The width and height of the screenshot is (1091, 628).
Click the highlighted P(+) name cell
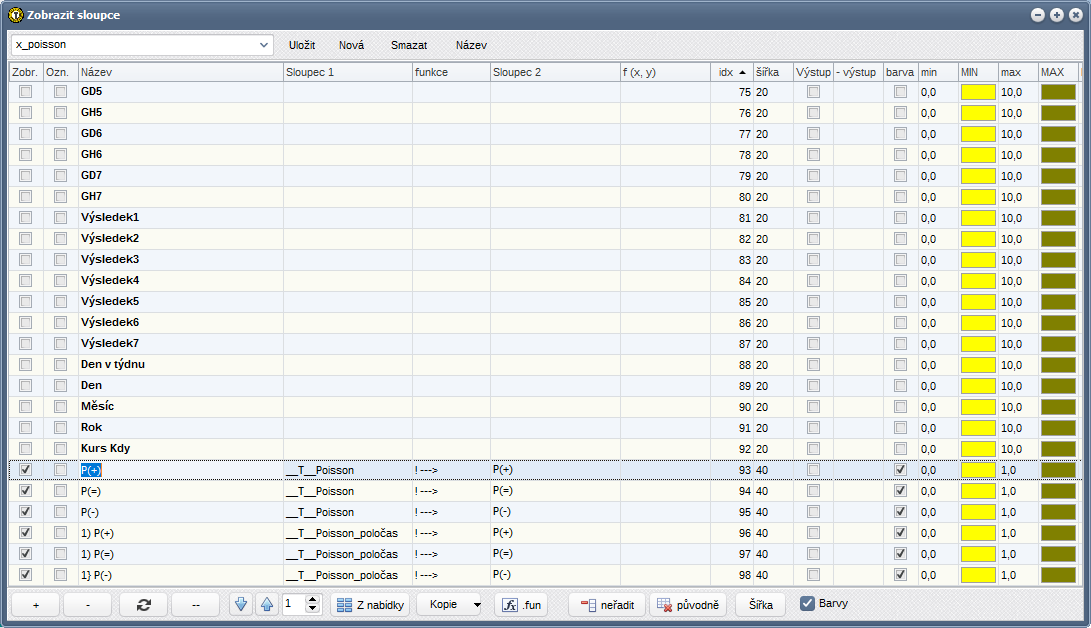click(x=91, y=470)
